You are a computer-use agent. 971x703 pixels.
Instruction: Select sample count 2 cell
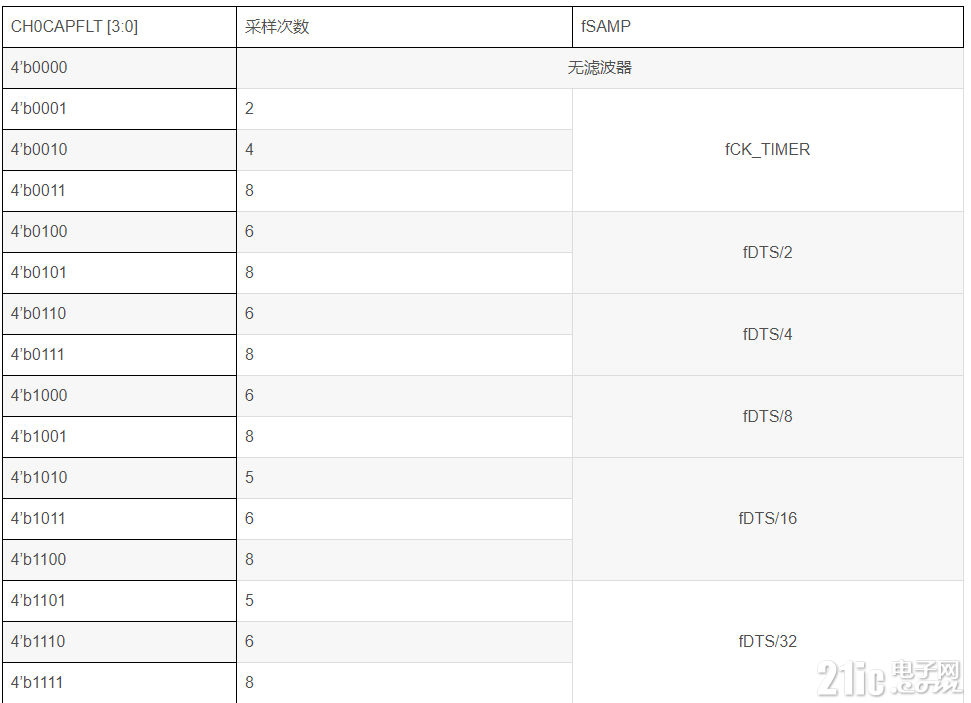(404, 108)
